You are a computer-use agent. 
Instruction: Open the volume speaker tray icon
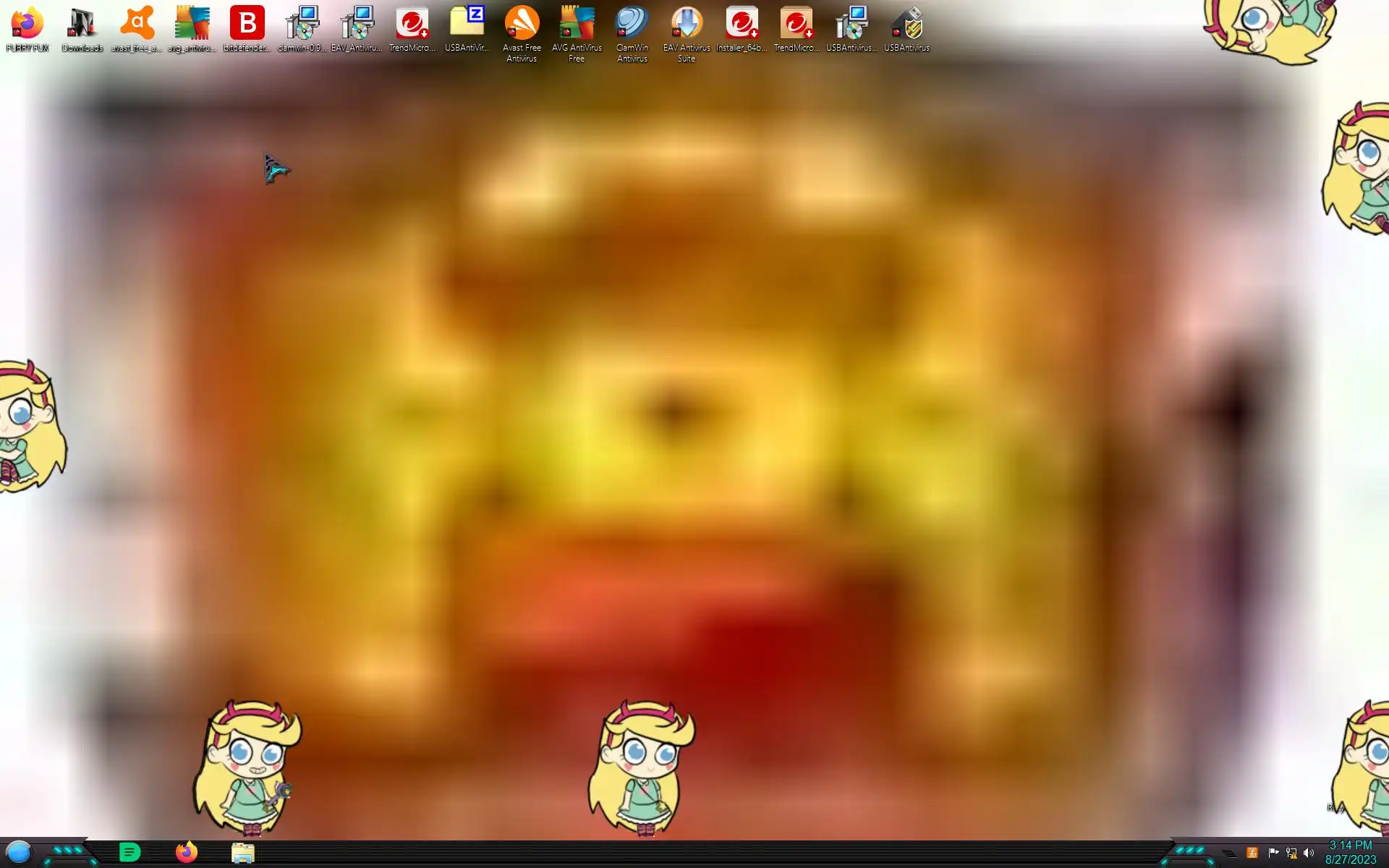pyautogui.click(x=1309, y=854)
